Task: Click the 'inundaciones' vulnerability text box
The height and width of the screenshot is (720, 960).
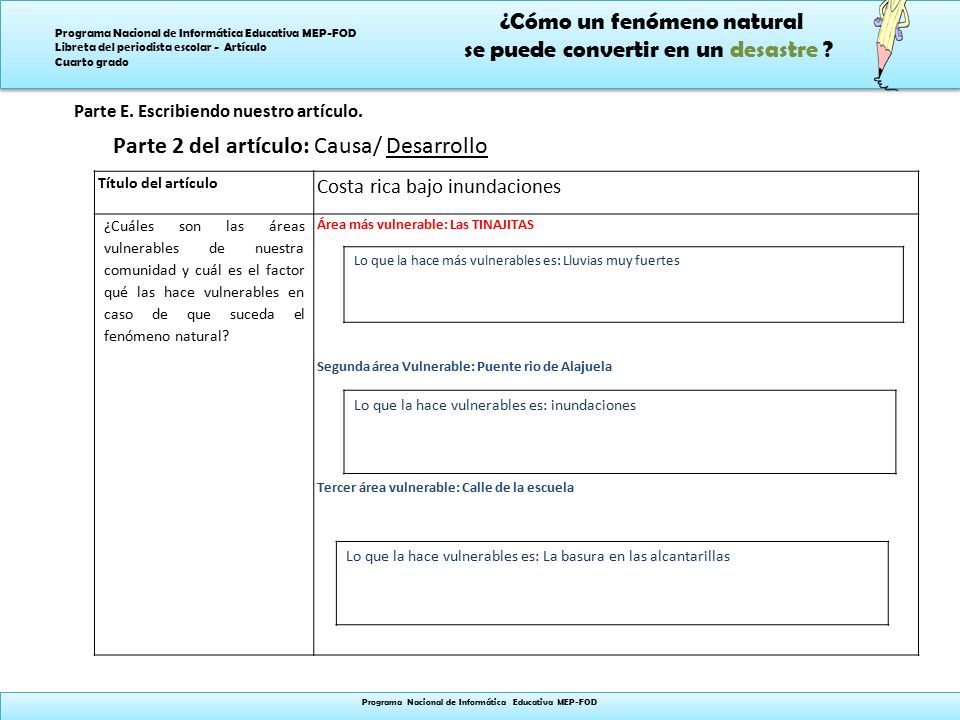Action: (x=620, y=432)
